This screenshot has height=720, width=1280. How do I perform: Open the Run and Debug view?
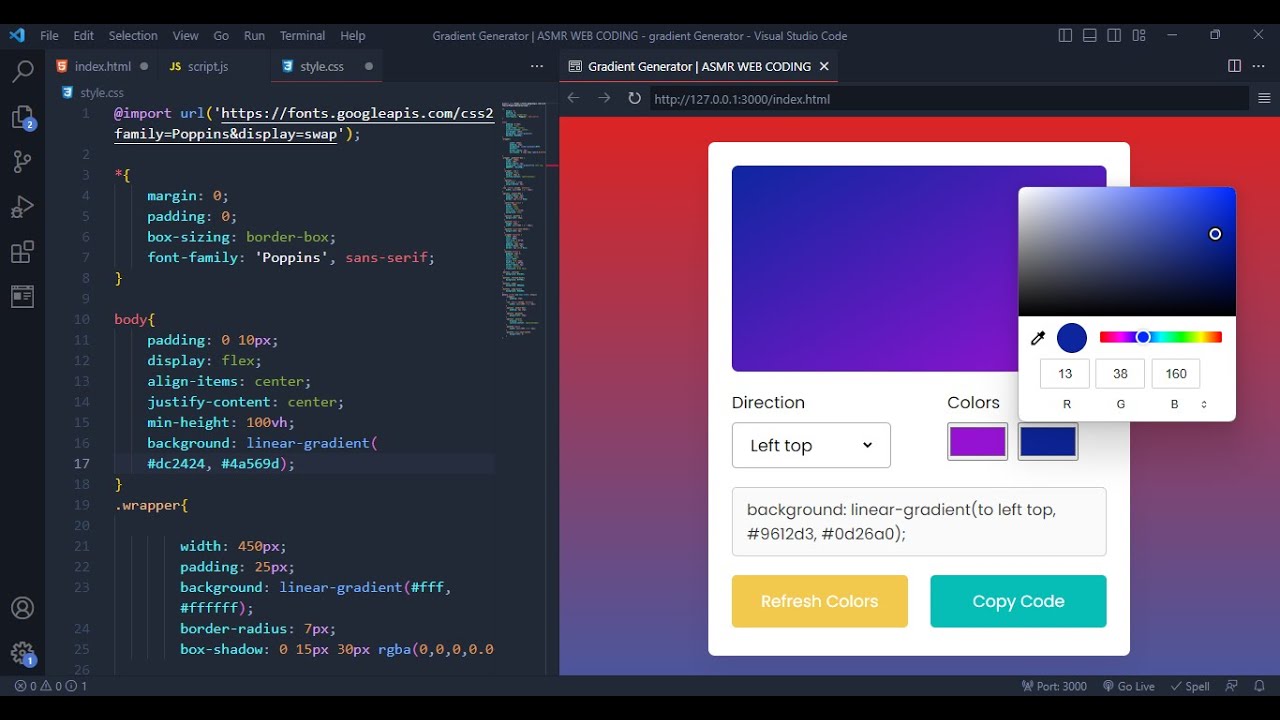point(22,207)
